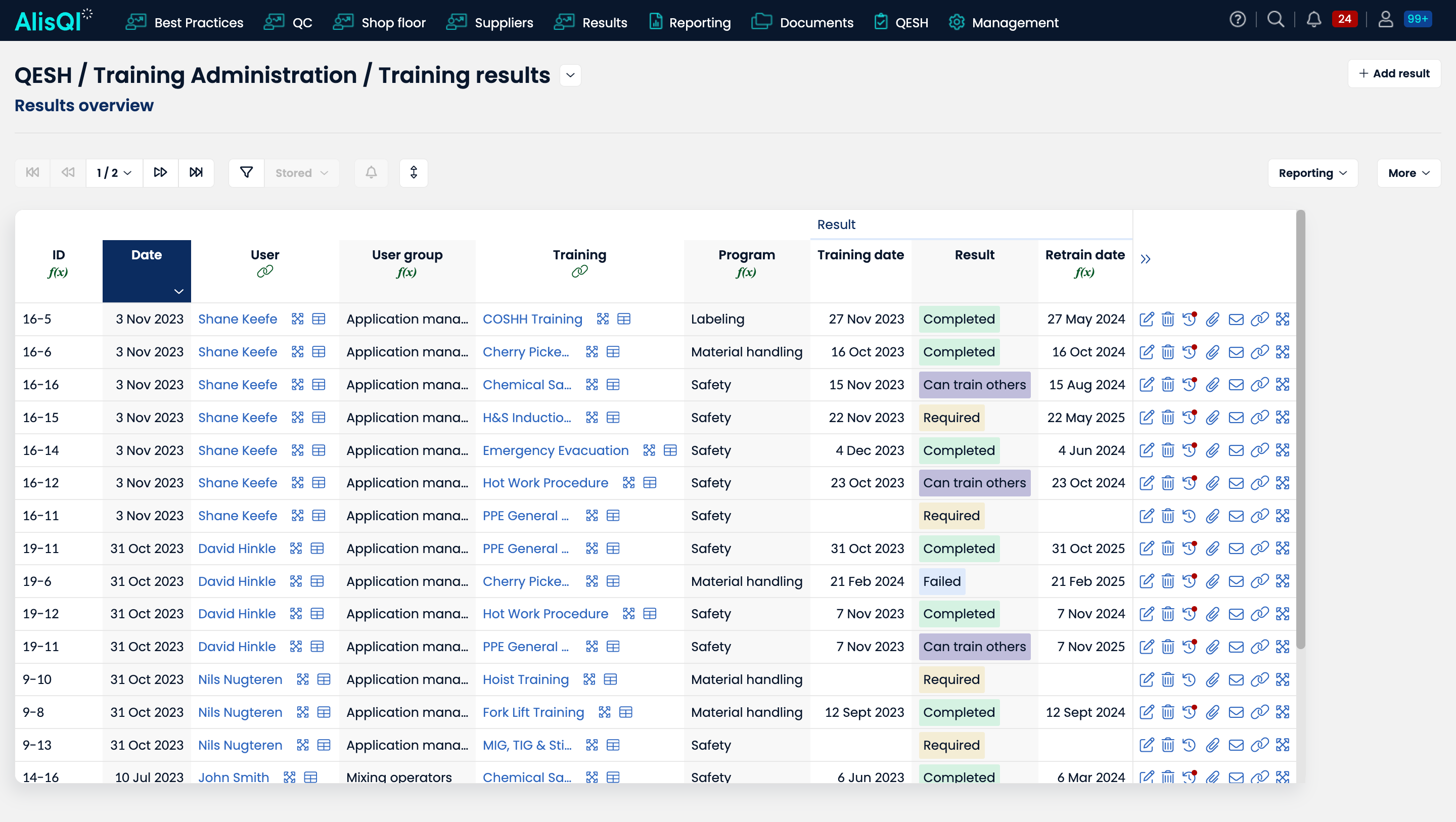
Task: Delete result row 16-6 with trash icon
Action: coord(1168,352)
